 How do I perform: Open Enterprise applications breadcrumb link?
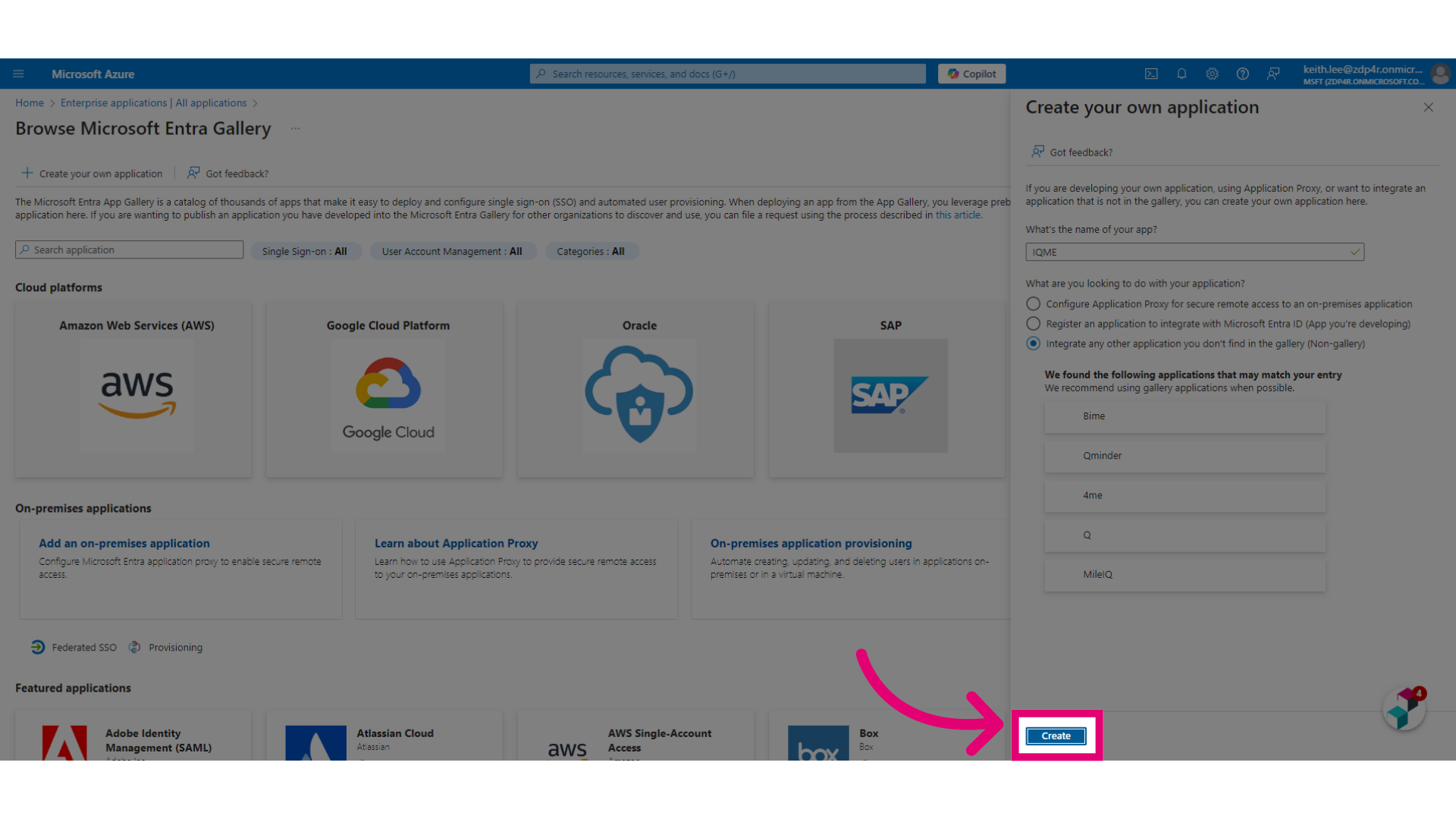coord(153,103)
